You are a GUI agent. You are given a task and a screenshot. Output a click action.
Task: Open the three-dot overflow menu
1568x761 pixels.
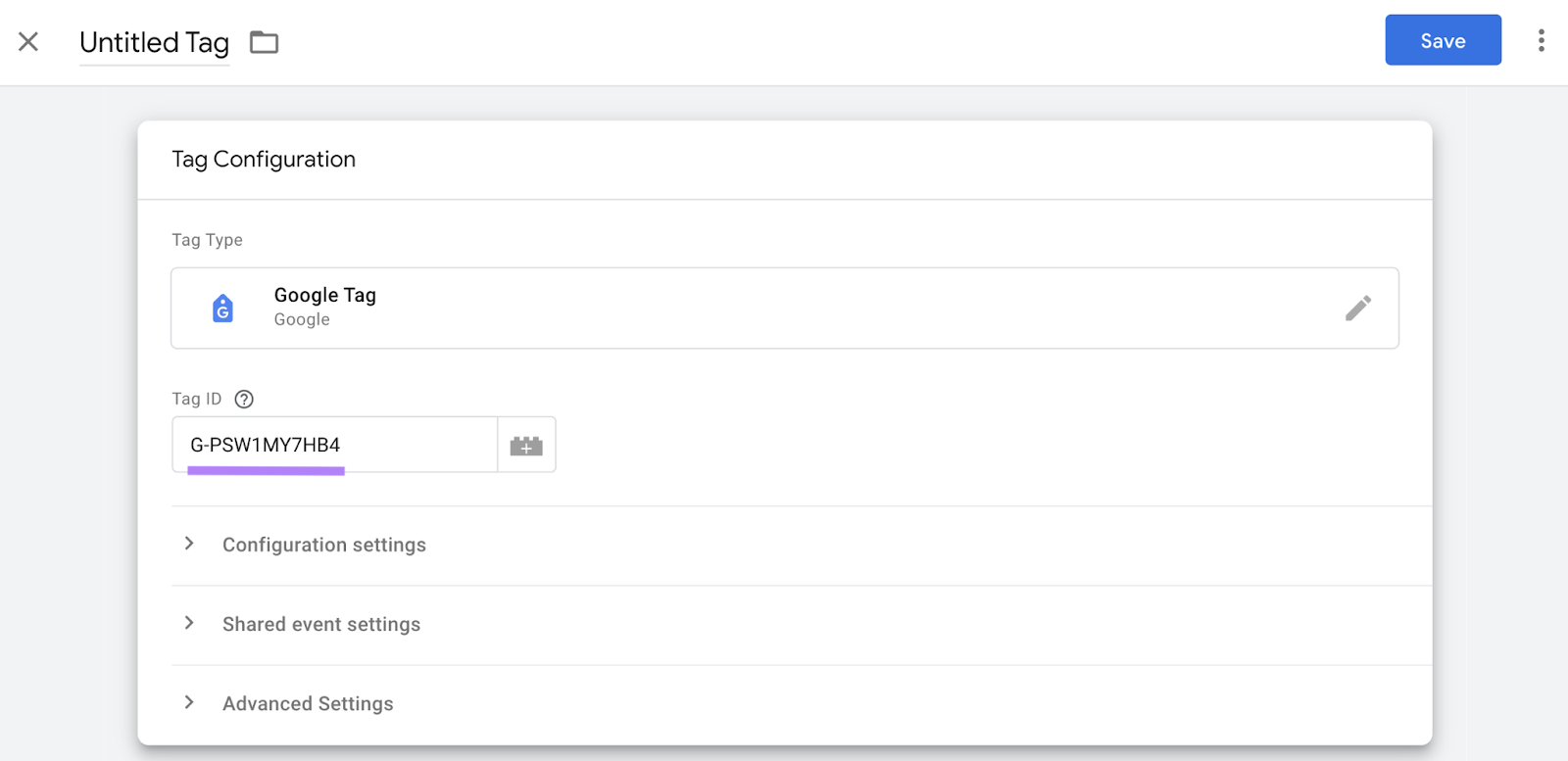coord(1541,40)
